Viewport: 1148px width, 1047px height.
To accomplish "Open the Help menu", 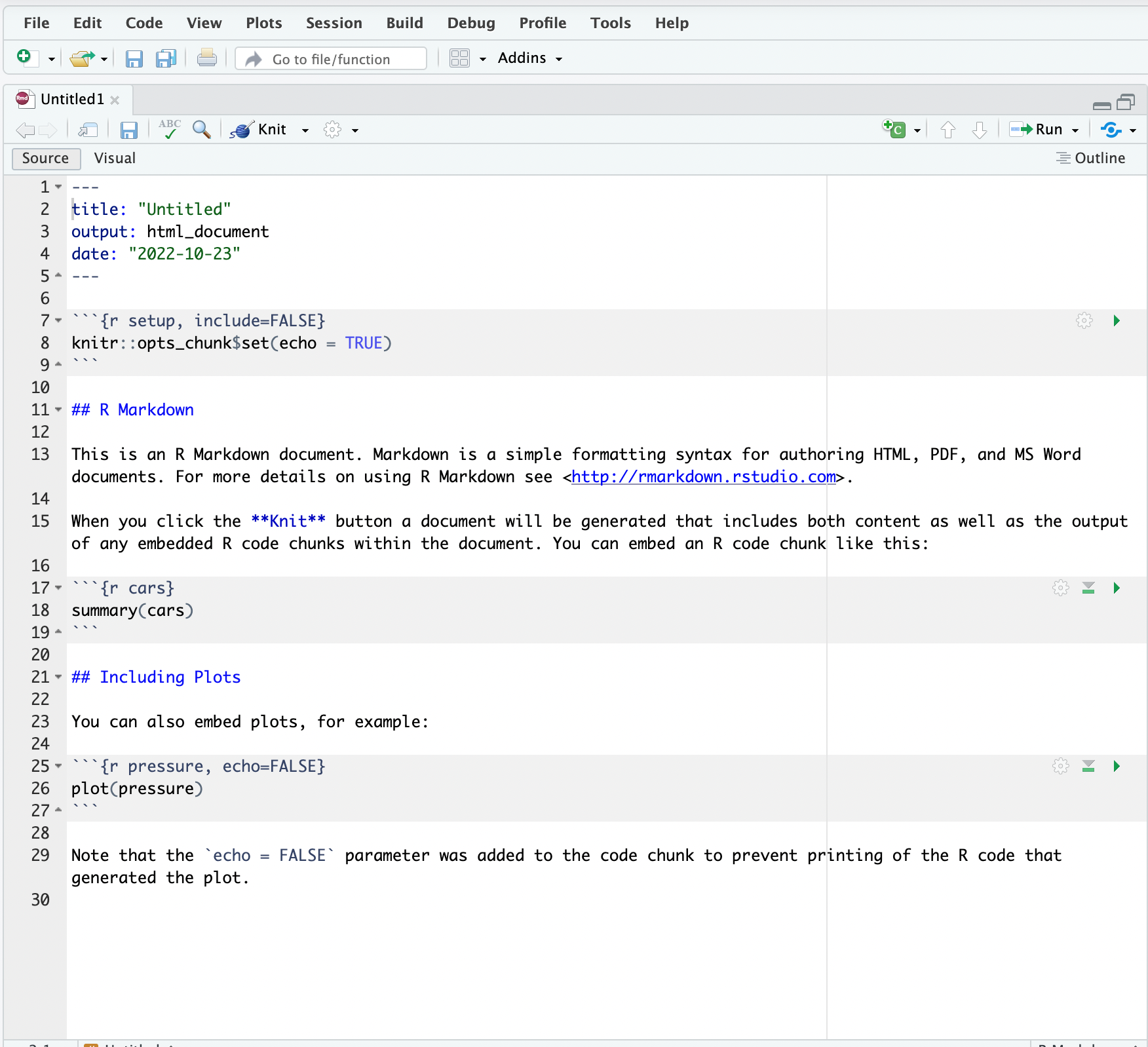I will [x=672, y=23].
